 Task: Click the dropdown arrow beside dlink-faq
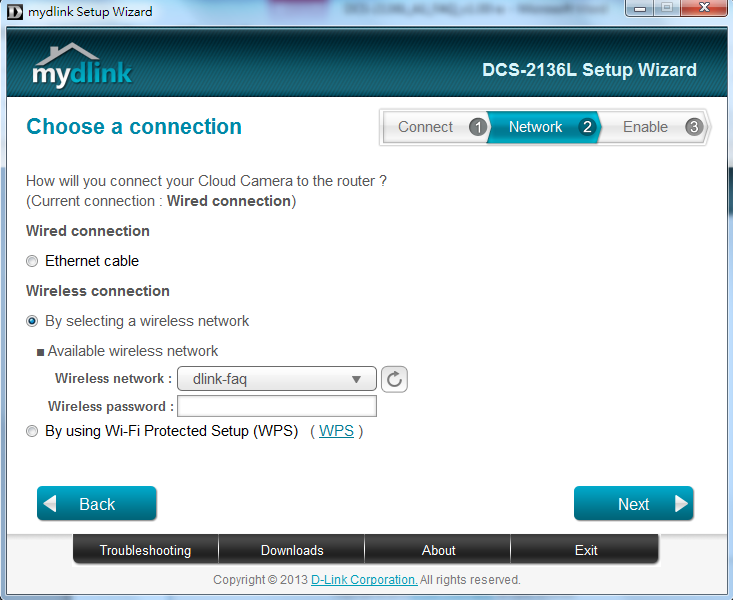[357, 379]
